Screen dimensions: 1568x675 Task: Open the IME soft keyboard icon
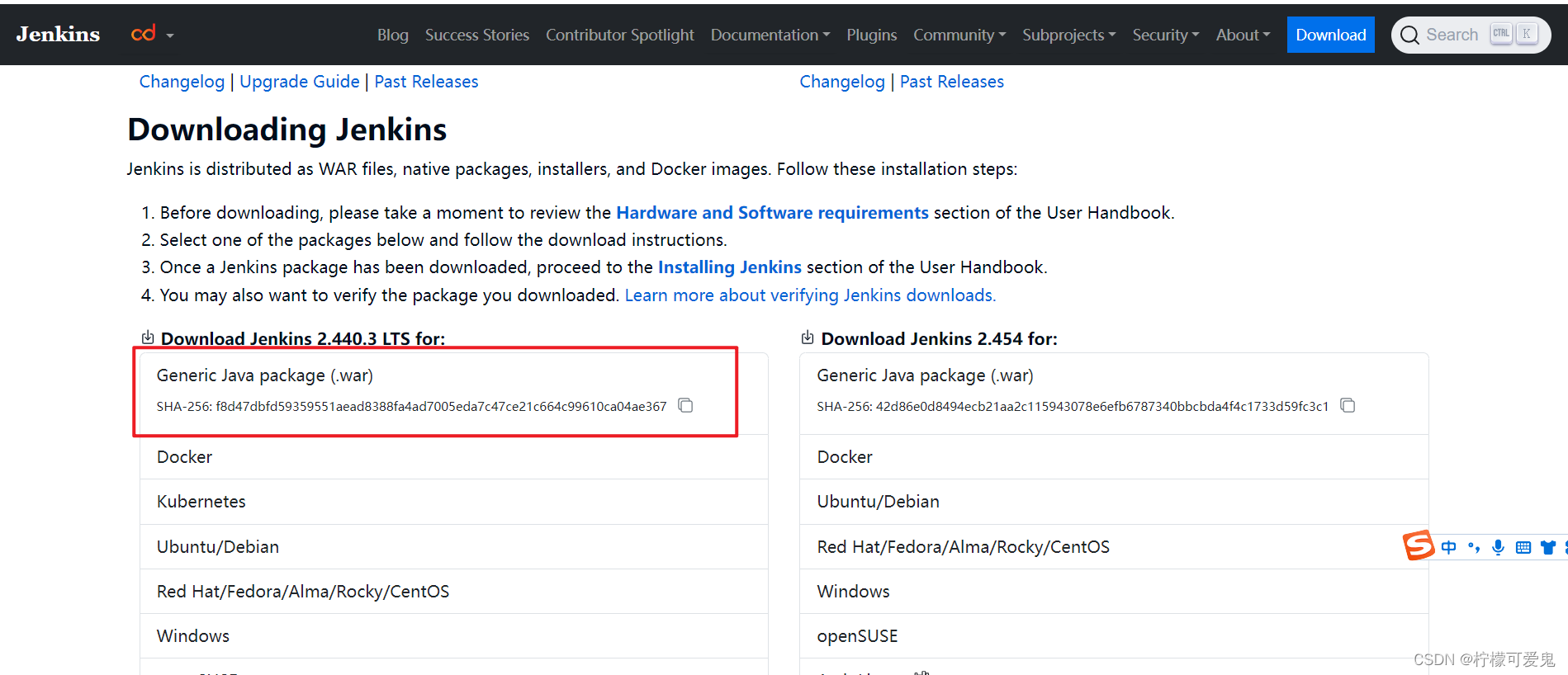pyautogui.click(x=1523, y=547)
